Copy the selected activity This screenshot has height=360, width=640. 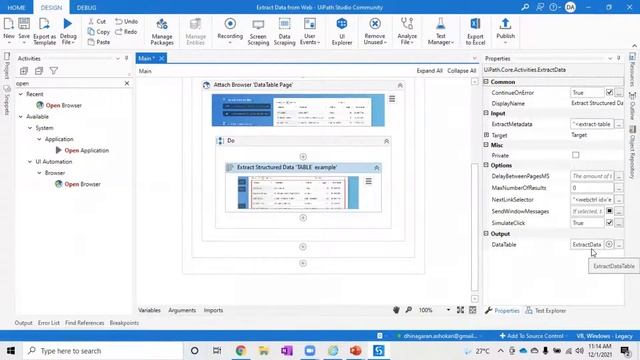tap(98, 31)
